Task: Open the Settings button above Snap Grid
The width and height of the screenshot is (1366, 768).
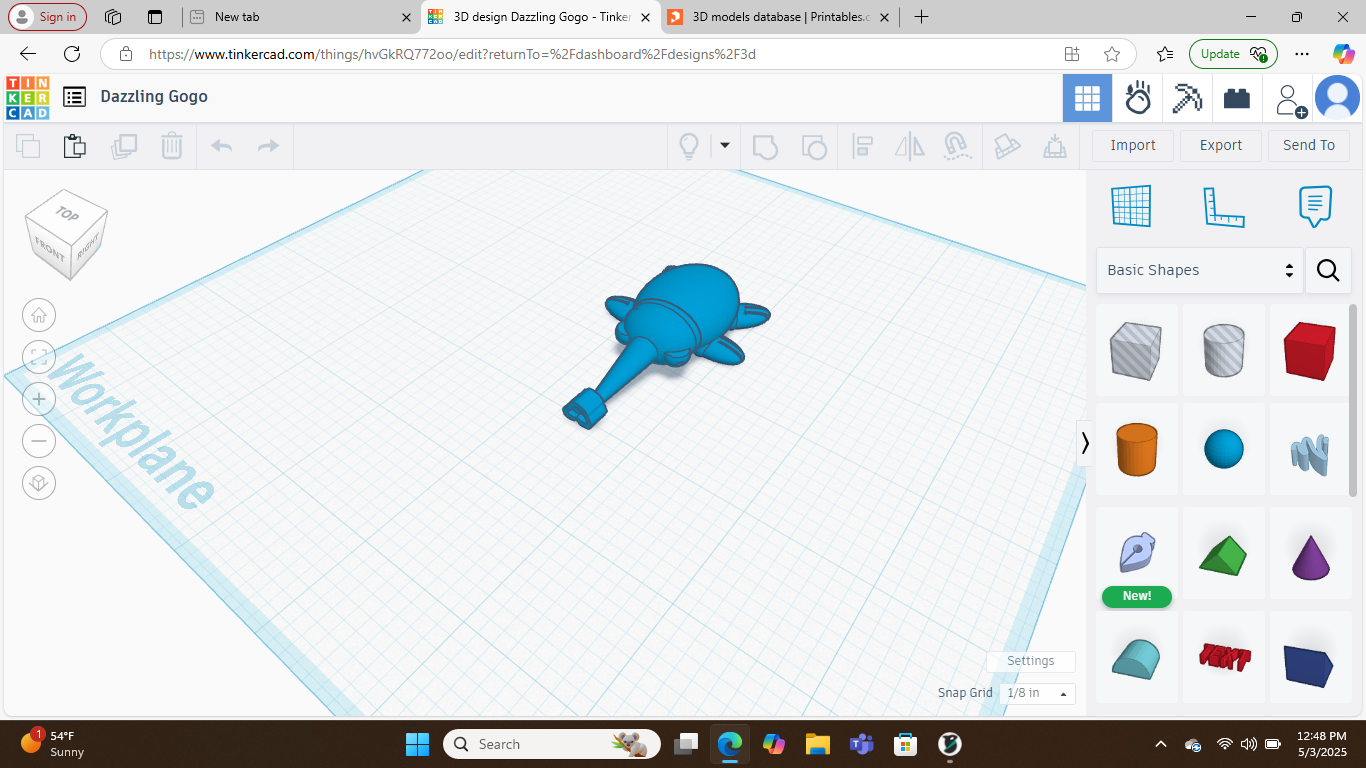Action: point(1031,661)
